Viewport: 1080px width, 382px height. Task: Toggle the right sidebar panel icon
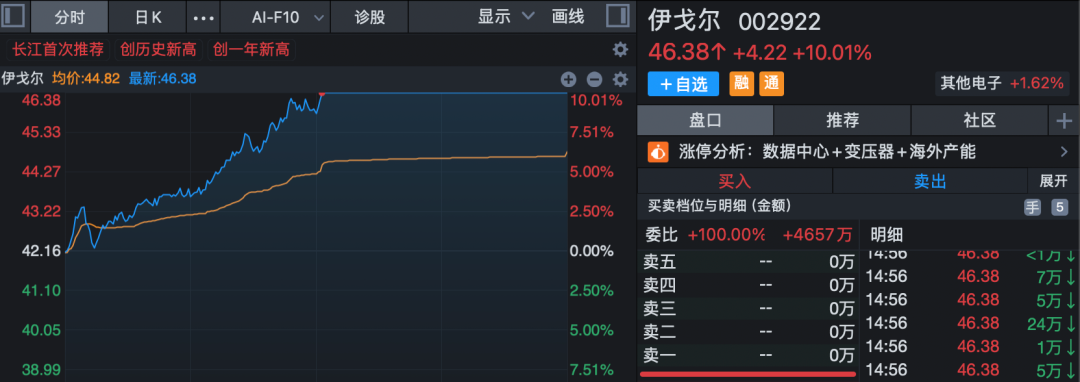click(x=618, y=16)
